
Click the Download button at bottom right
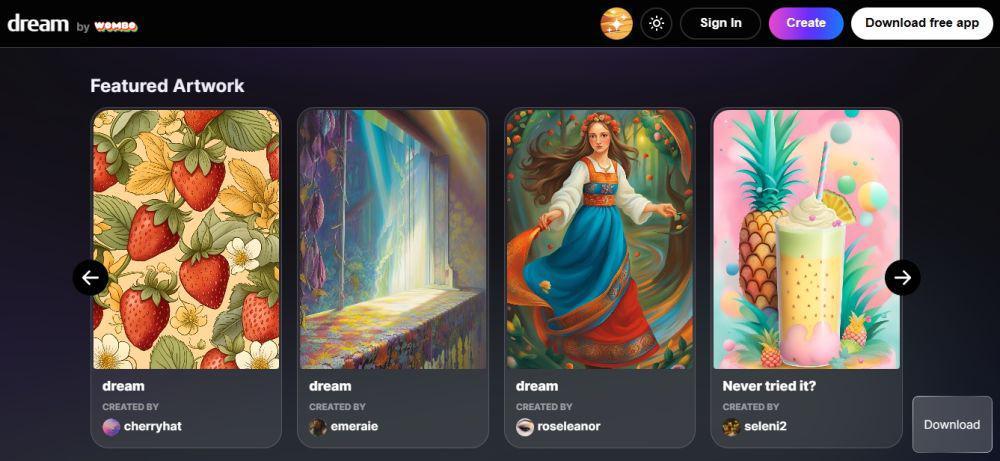952,425
